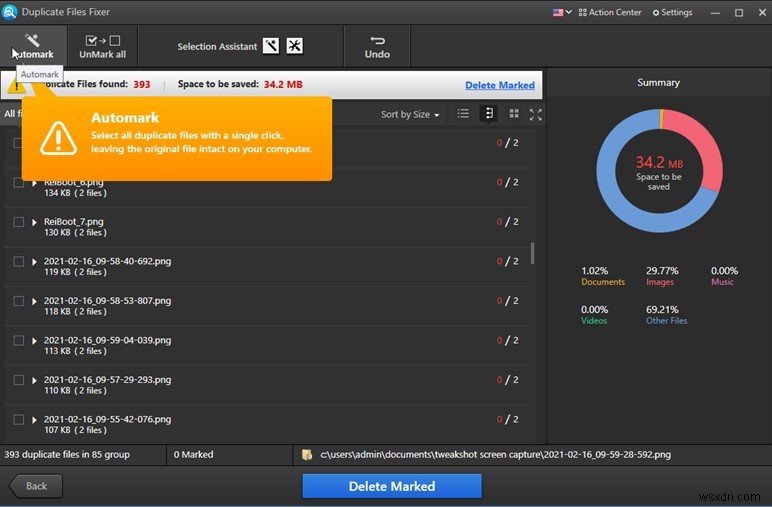
Task: Click the 0 Marked status entry
Action: pos(193,455)
